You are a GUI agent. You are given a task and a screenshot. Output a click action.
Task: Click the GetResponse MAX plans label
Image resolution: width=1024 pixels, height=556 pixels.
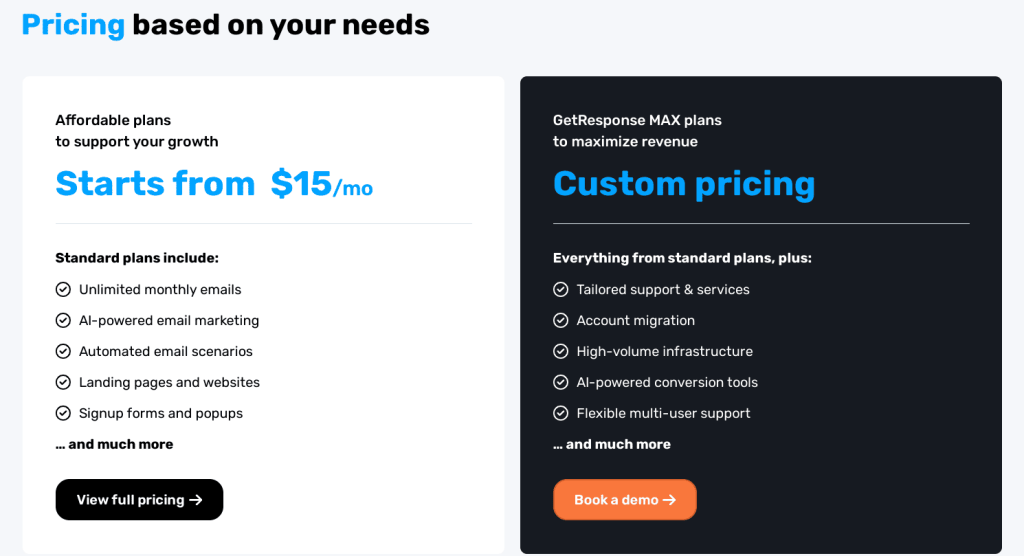[x=637, y=120]
